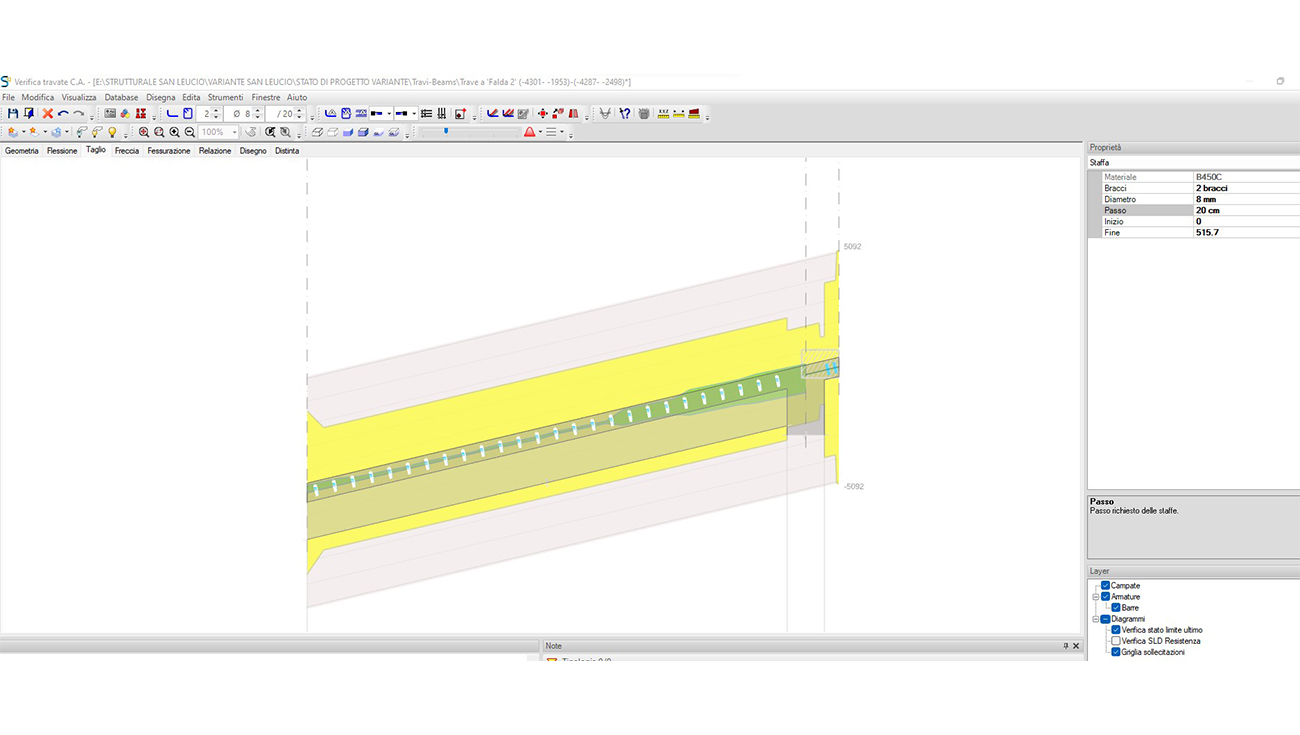1300x735 pixels.
Task: Click the help question mark icon
Action: 625,114
